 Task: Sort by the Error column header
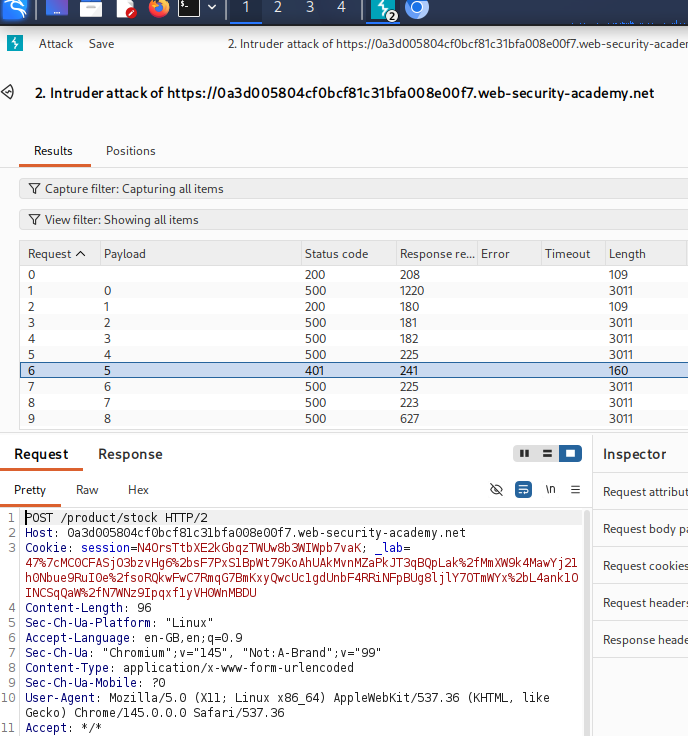tap(509, 254)
